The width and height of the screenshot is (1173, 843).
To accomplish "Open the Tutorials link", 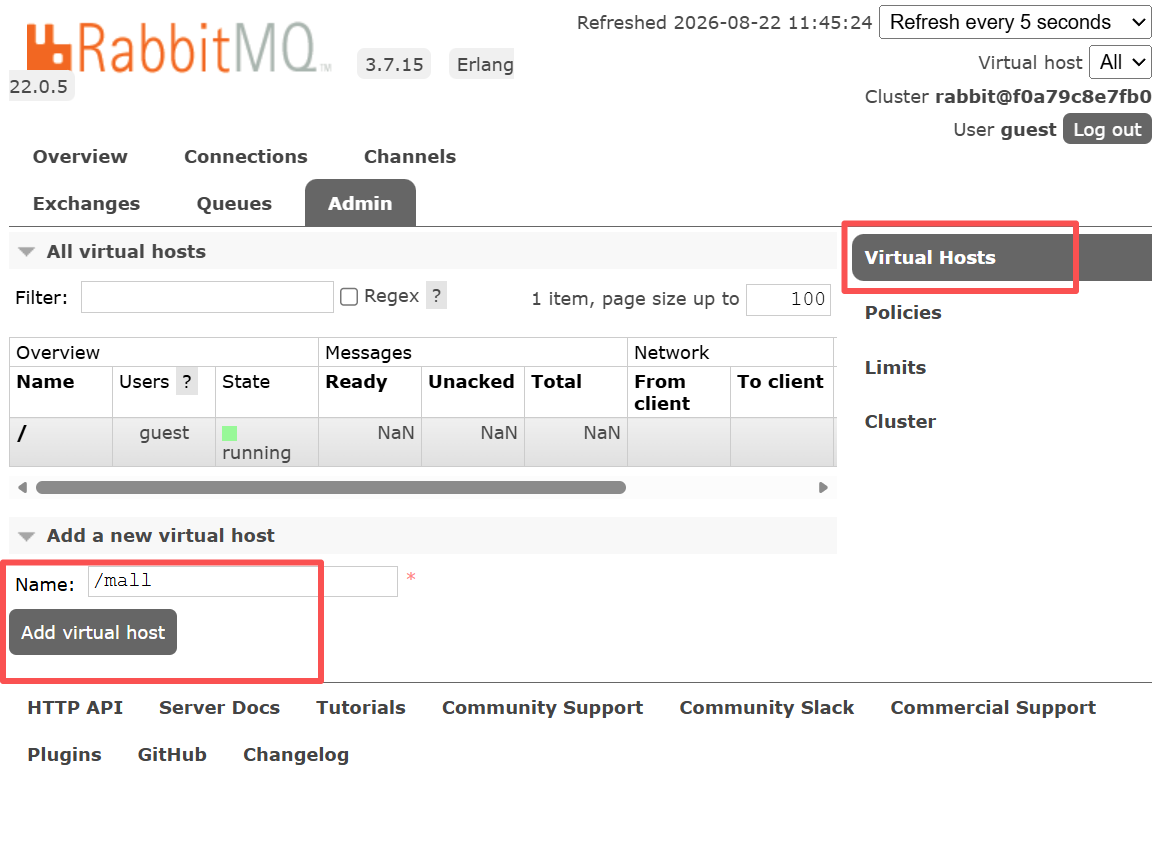I will [x=361, y=708].
